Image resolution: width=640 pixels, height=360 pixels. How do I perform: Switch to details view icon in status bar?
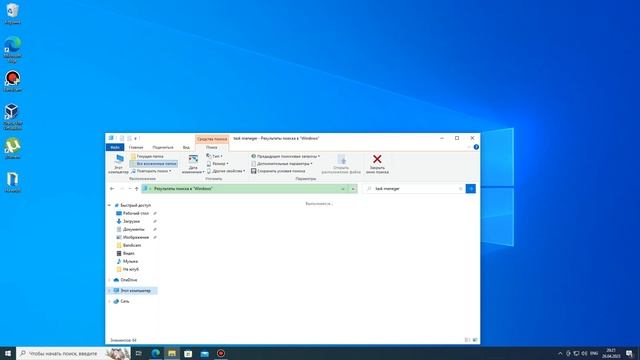[x=467, y=340]
